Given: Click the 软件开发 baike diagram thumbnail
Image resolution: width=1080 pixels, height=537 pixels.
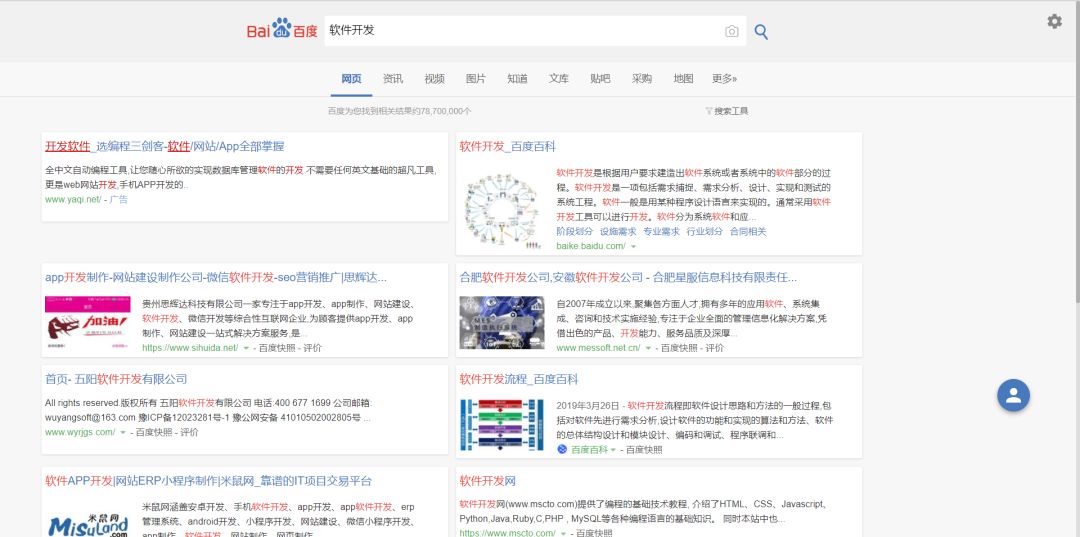Looking at the screenshot, I should pyautogui.click(x=502, y=211).
